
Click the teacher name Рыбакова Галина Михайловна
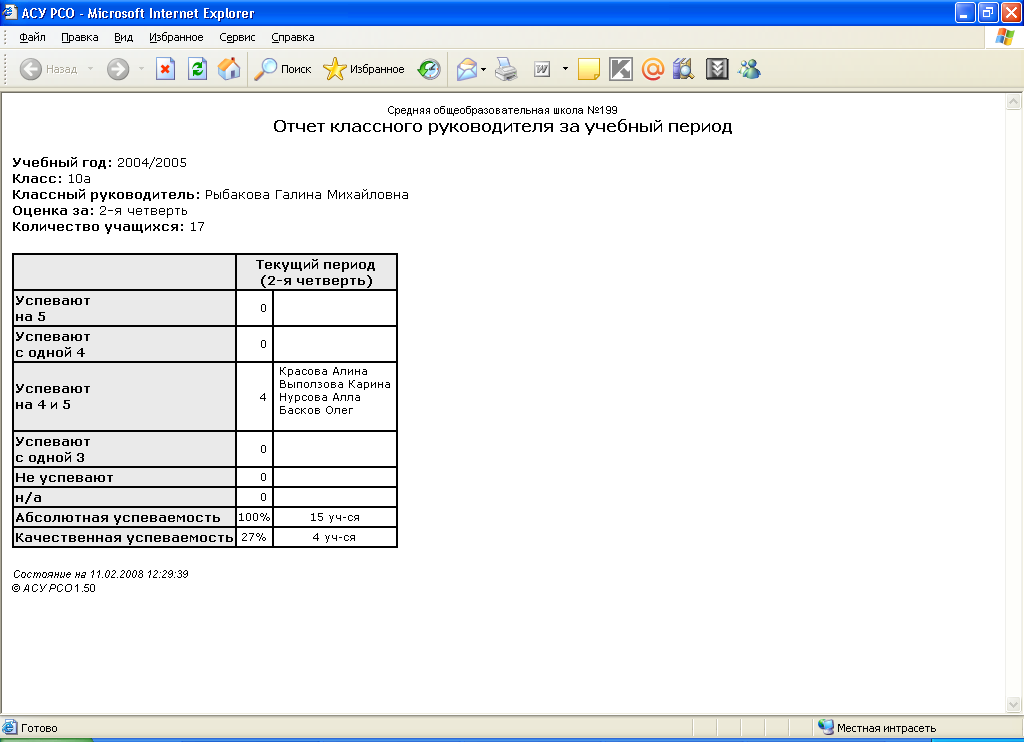[307, 195]
